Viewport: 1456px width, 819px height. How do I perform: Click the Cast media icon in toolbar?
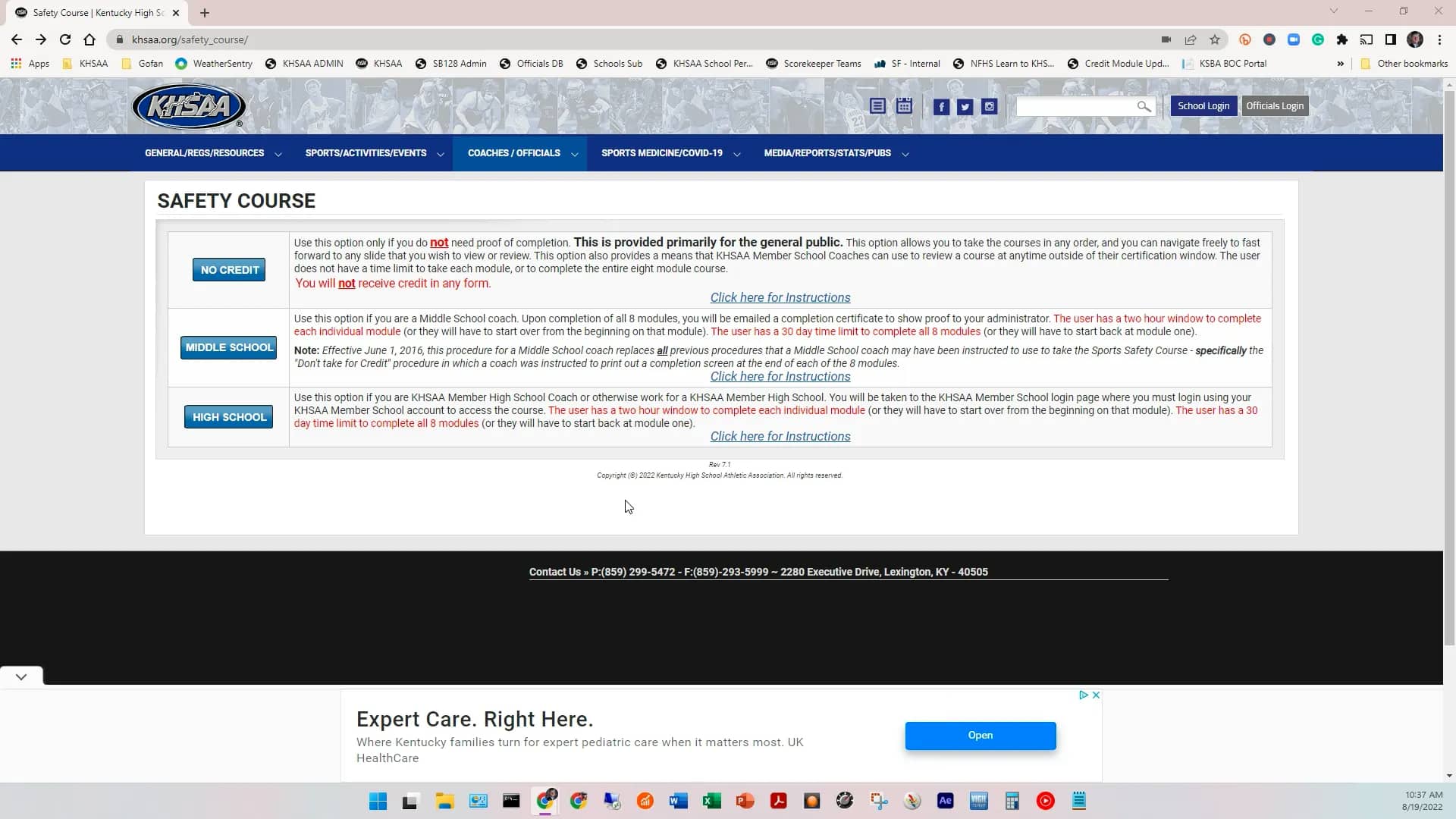point(1367,39)
